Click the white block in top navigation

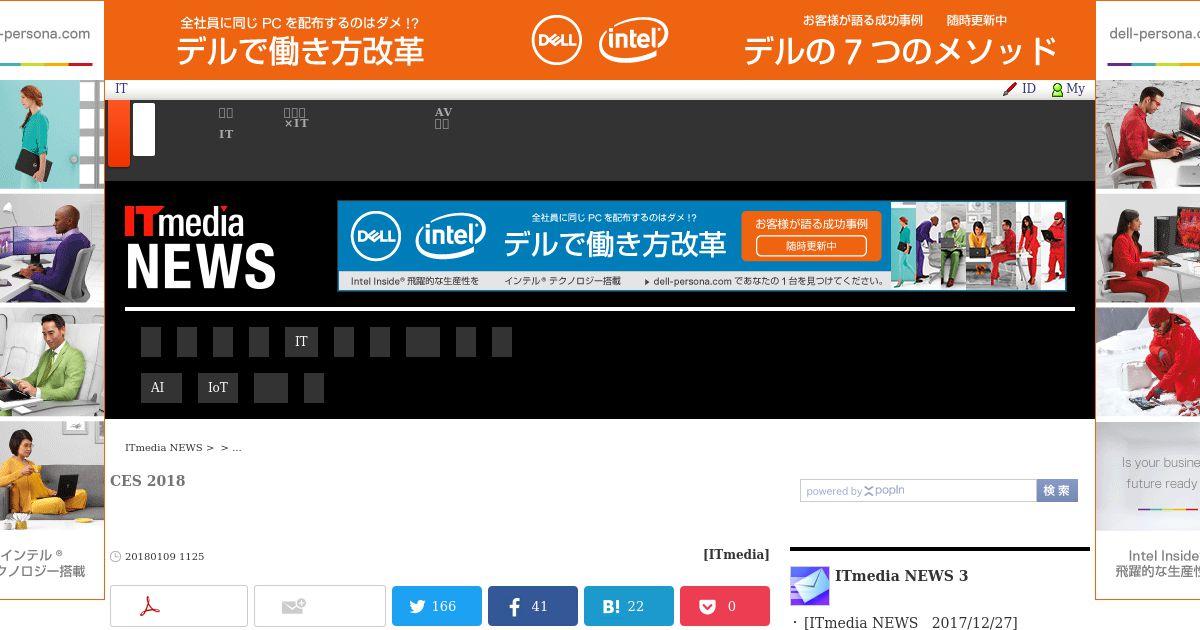coord(144,129)
